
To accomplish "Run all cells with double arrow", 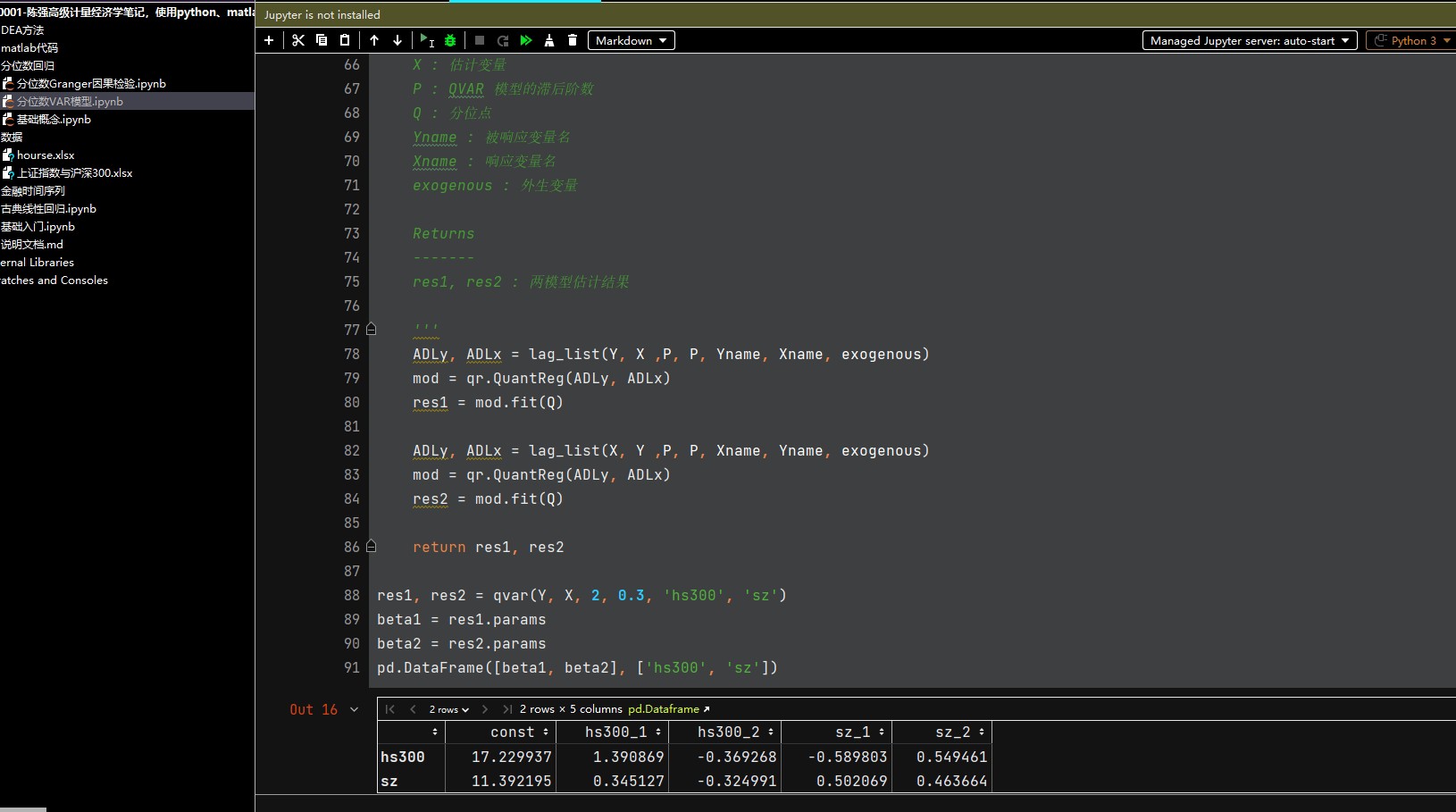I will pyautogui.click(x=526, y=40).
